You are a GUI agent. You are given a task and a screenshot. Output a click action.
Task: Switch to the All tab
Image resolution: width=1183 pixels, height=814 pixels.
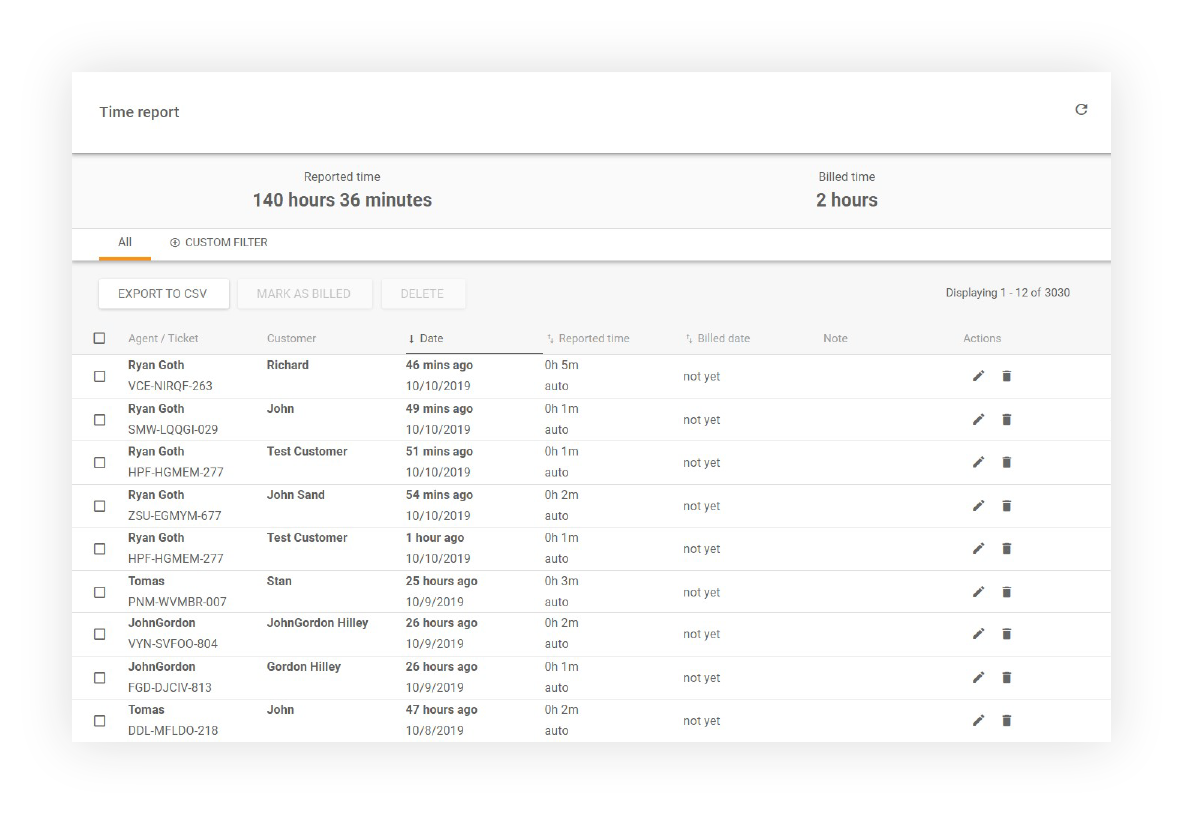pos(124,242)
